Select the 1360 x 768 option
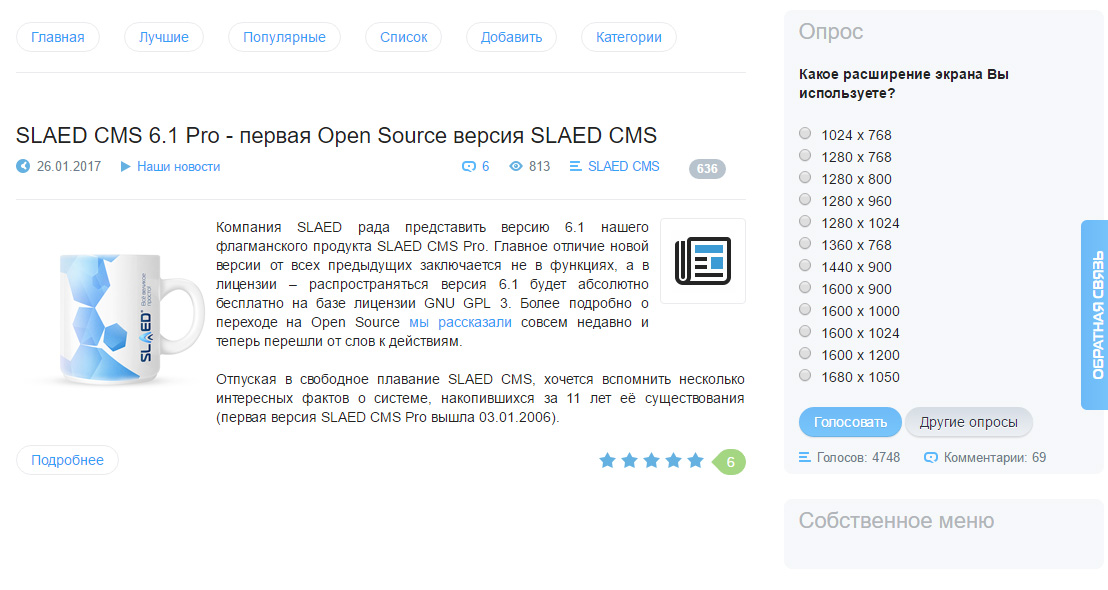This screenshot has height=590, width=1108. tap(805, 243)
